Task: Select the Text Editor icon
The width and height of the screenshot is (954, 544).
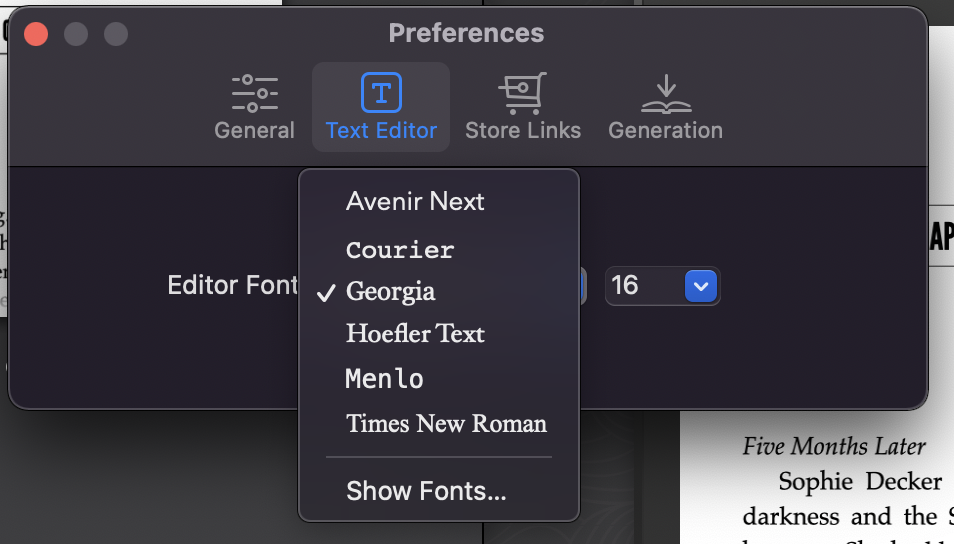Action: (x=381, y=94)
